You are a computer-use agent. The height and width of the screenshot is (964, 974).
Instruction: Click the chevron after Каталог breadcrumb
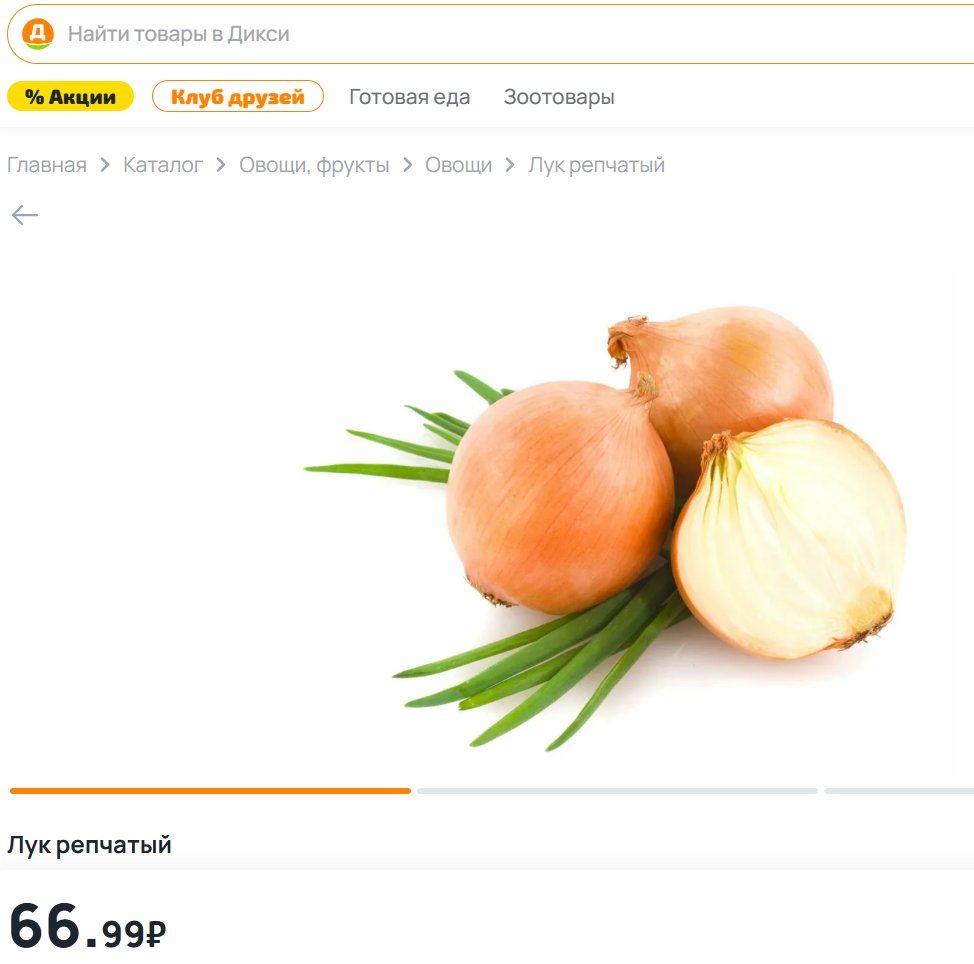(221, 165)
